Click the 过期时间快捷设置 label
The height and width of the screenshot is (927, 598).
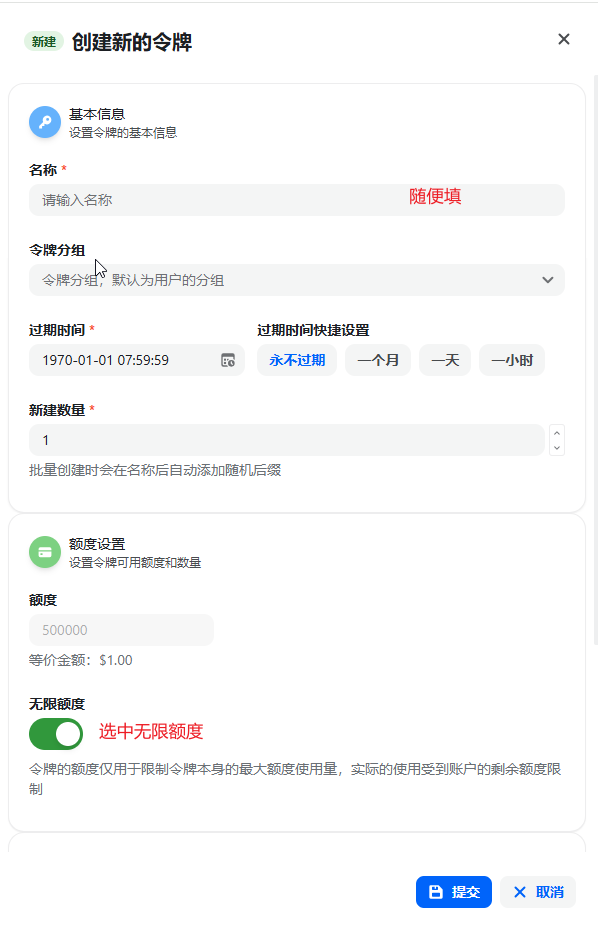click(x=313, y=330)
